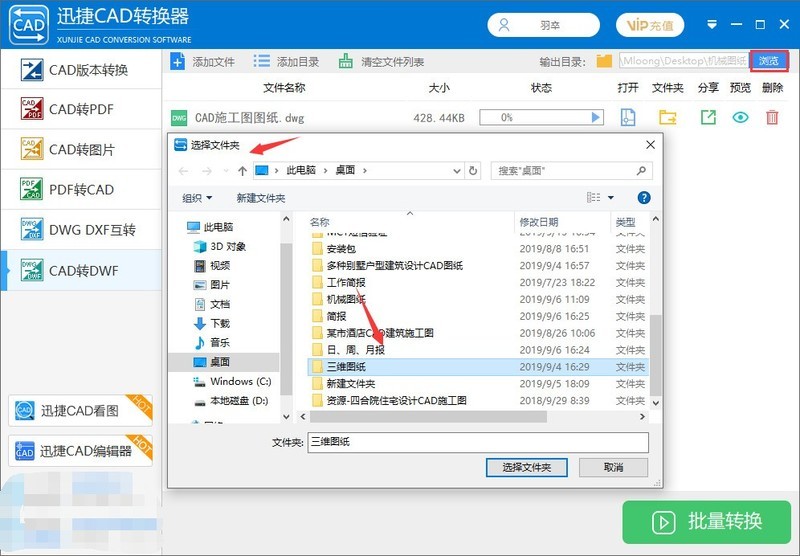Select the 机械图纸 folder in list
800x556 pixels.
click(x=345, y=299)
